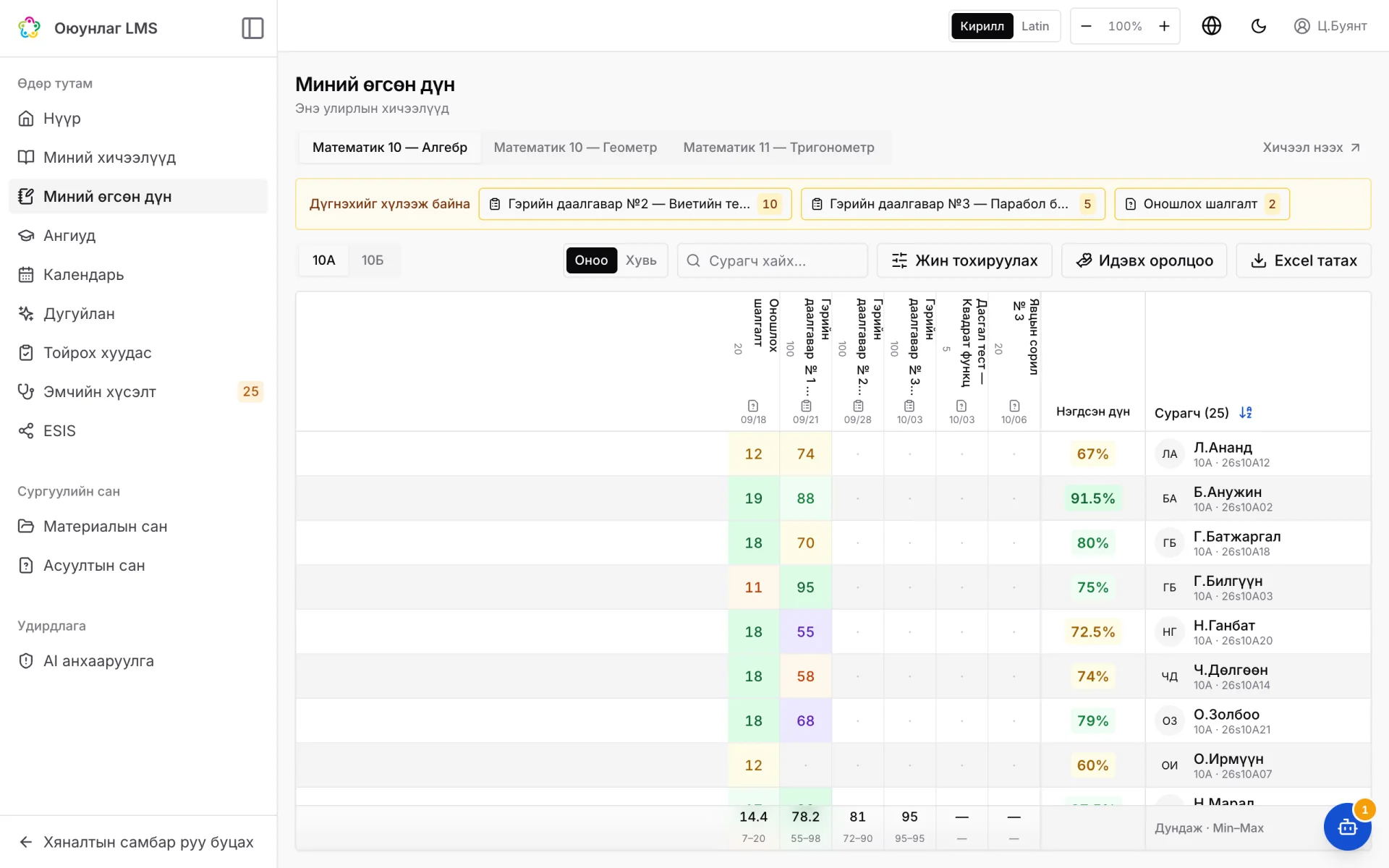Open Дугуйлан clubs page
The width and height of the screenshot is (1389, 868).
tap(138, 314)
